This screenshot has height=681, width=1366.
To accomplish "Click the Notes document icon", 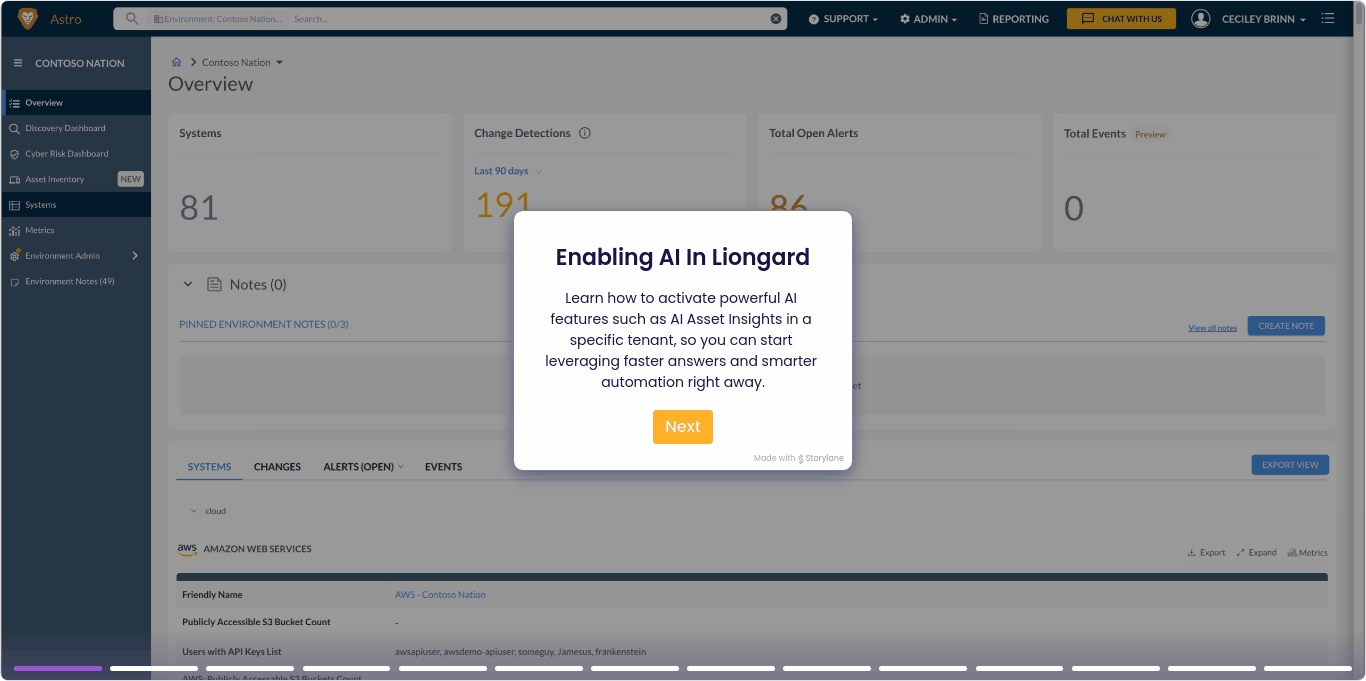I will coord(214,285).
